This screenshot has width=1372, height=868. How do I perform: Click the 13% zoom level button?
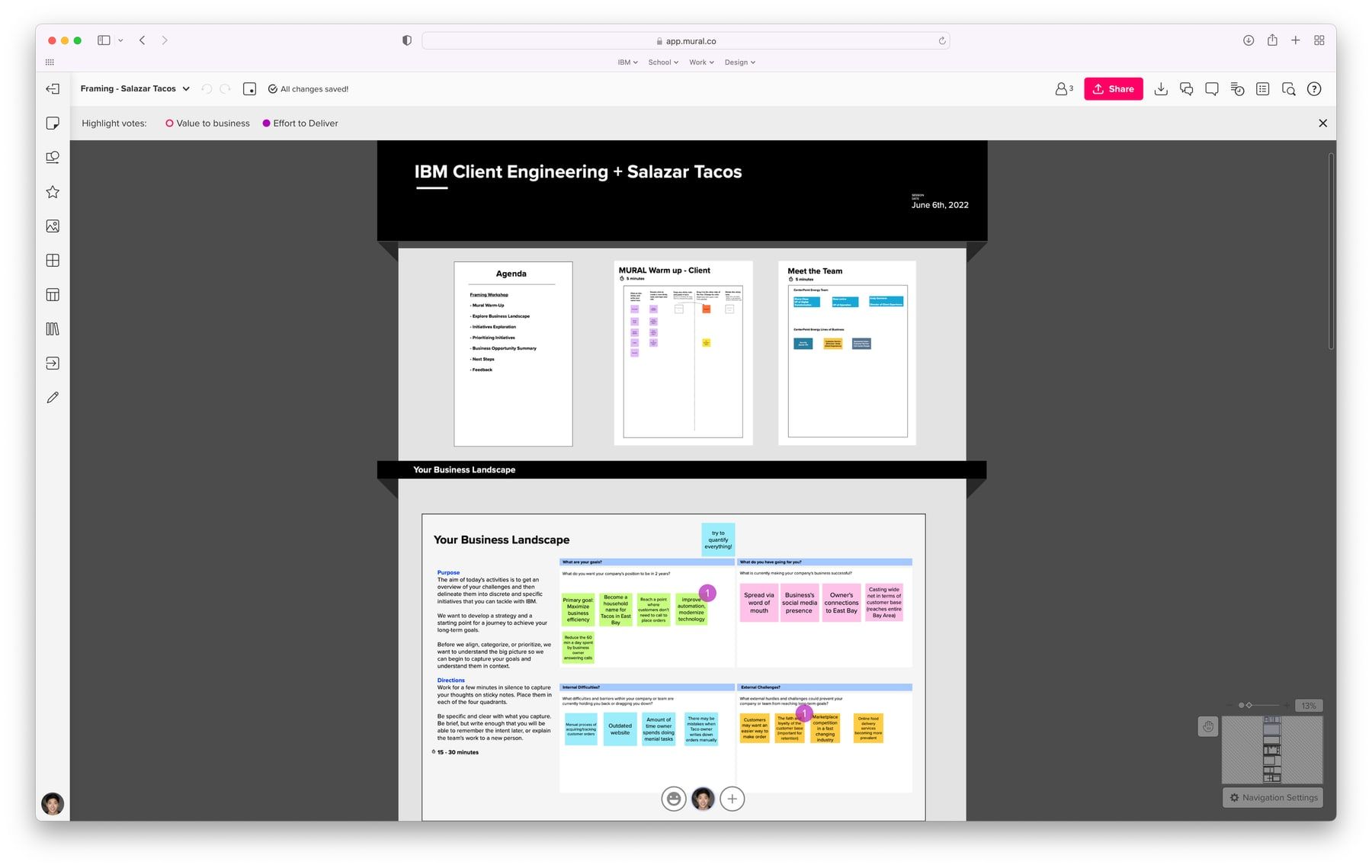coord(1309,706)
